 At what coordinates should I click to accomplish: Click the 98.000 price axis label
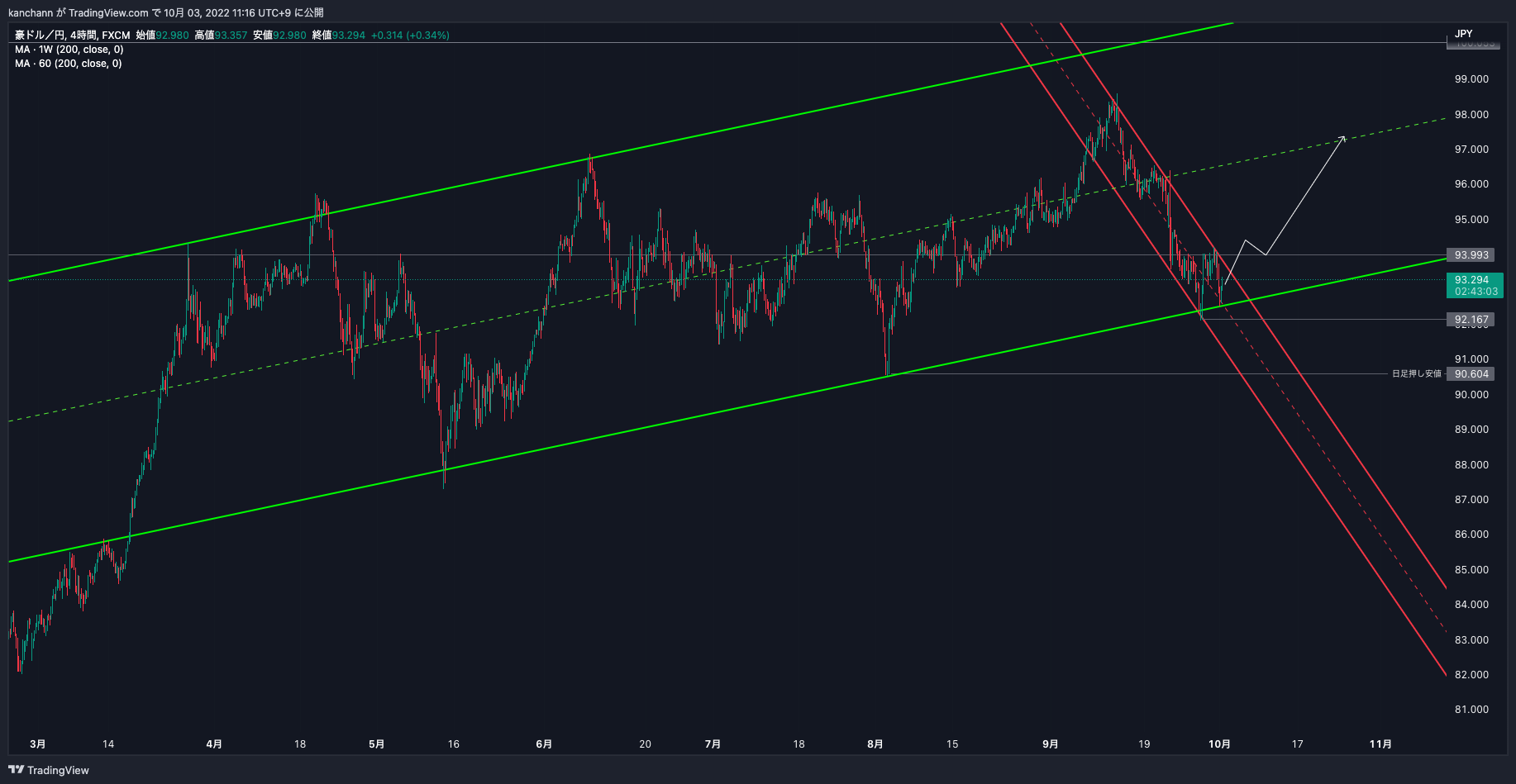[1471, 115]
